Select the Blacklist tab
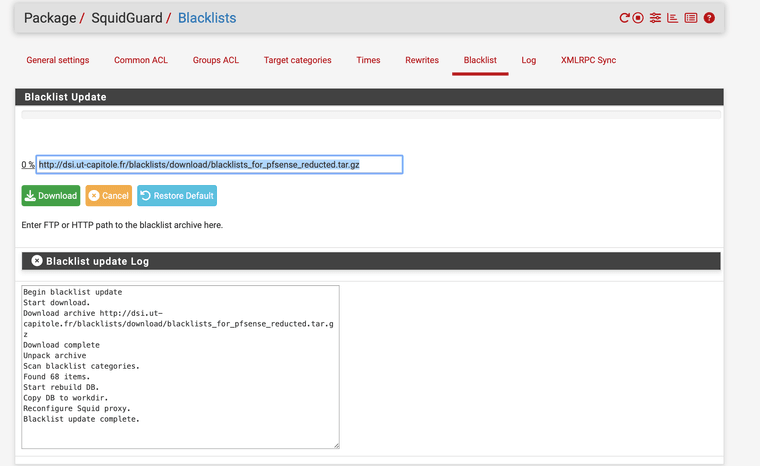Viewport: 760px width, 466px height. [x=480, y=60]
